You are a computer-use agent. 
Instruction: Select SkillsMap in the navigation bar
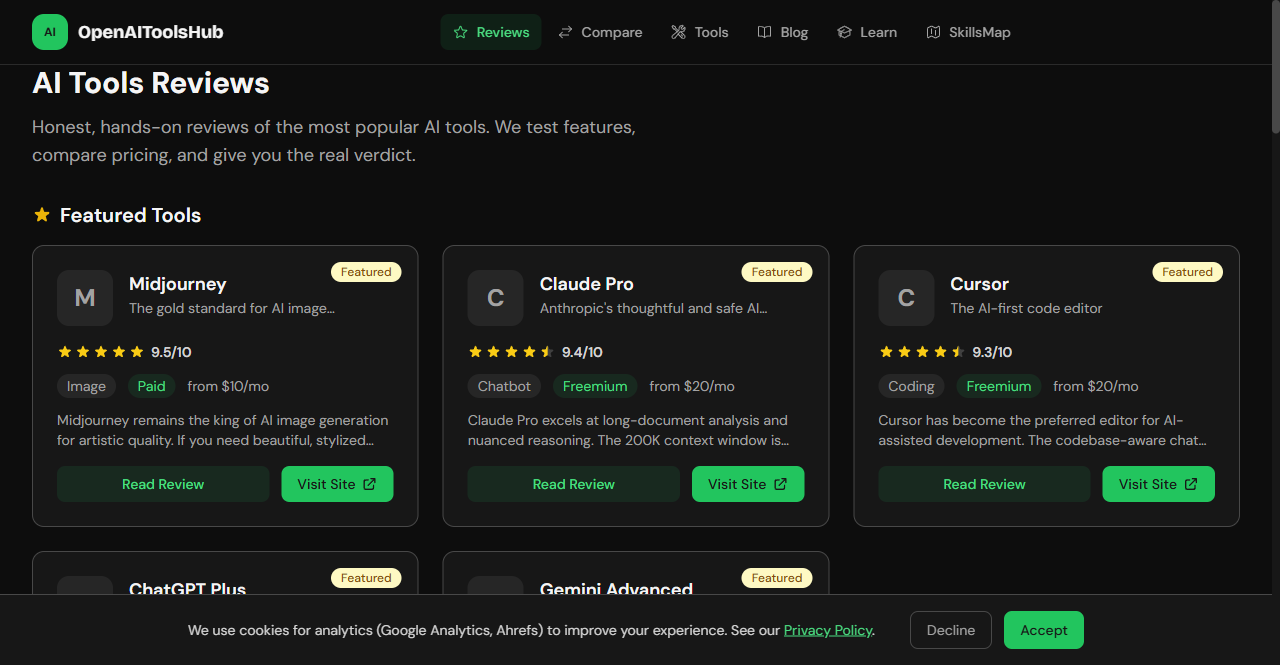point(968,32)
